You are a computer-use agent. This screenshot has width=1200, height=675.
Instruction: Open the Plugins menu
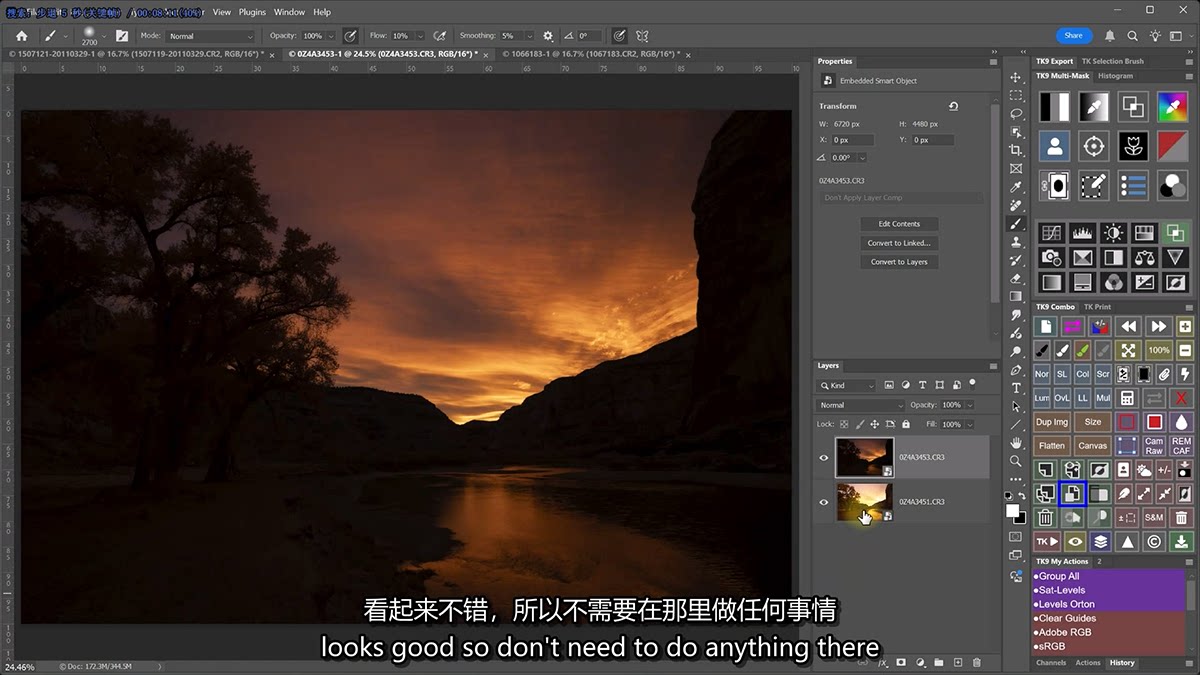click(252, 12)
